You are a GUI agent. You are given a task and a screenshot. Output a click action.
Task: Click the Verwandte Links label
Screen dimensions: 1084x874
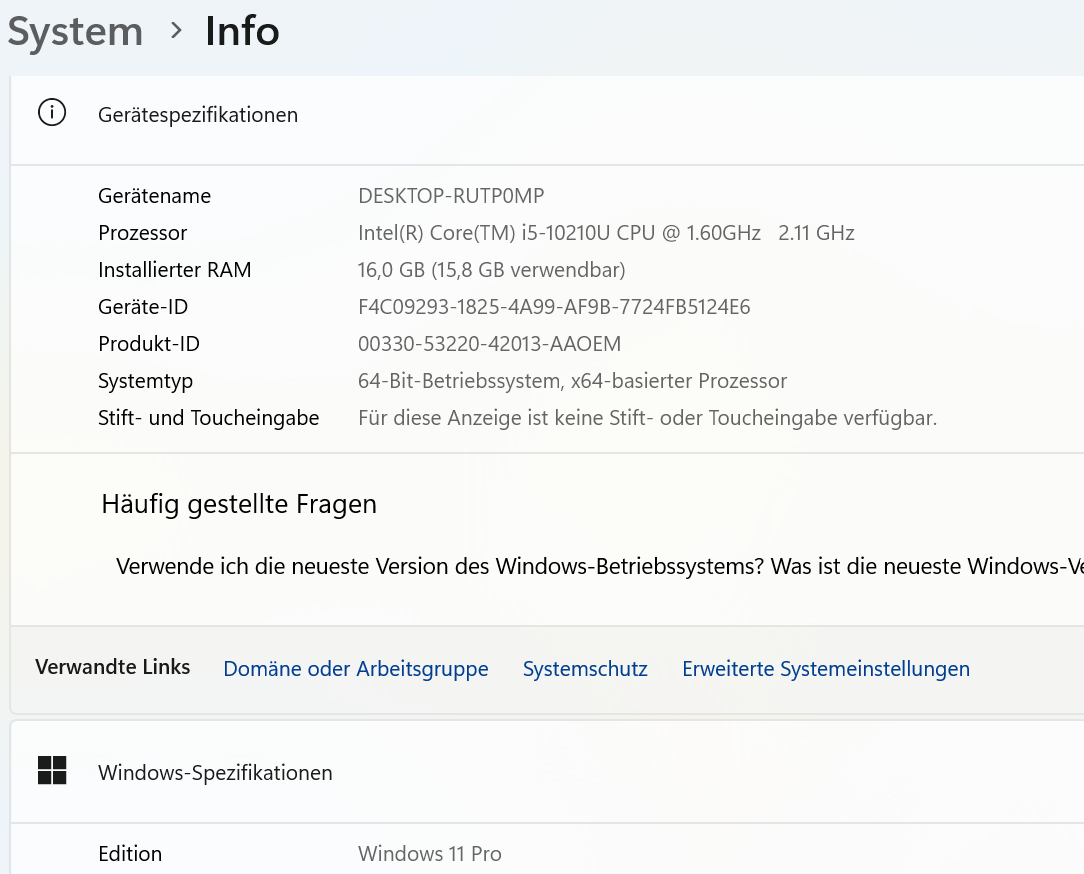pyautogui.click(x=113, y=667)
